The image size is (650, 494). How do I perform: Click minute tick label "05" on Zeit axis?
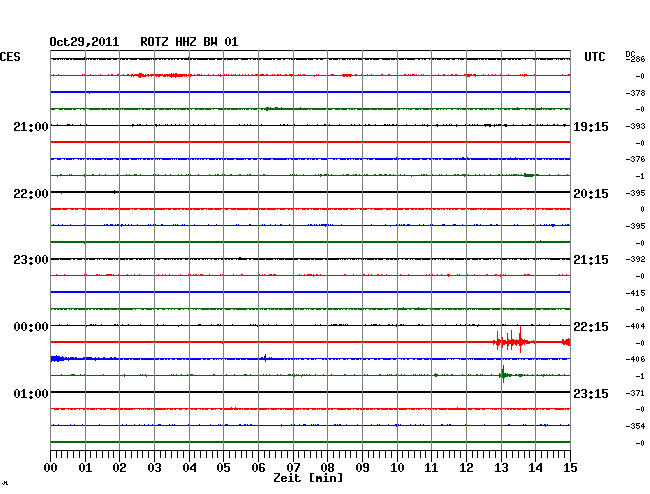coord(223,468)
